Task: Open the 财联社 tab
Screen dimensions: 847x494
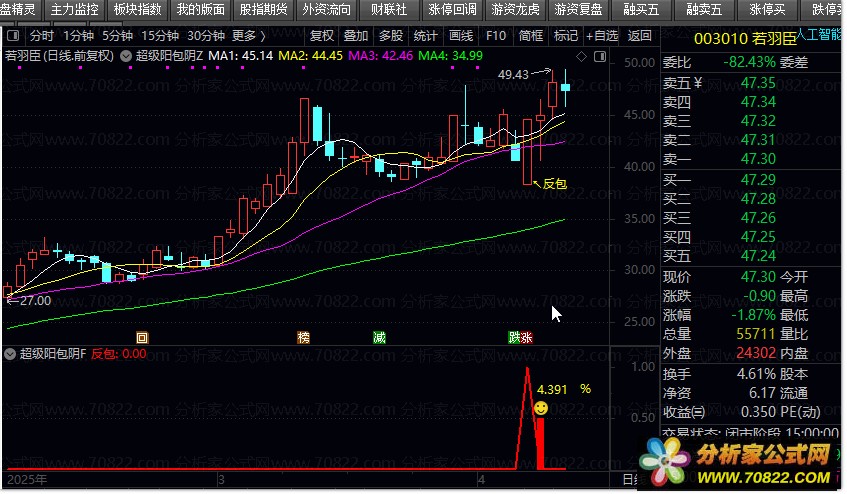Action: (389, 9)
